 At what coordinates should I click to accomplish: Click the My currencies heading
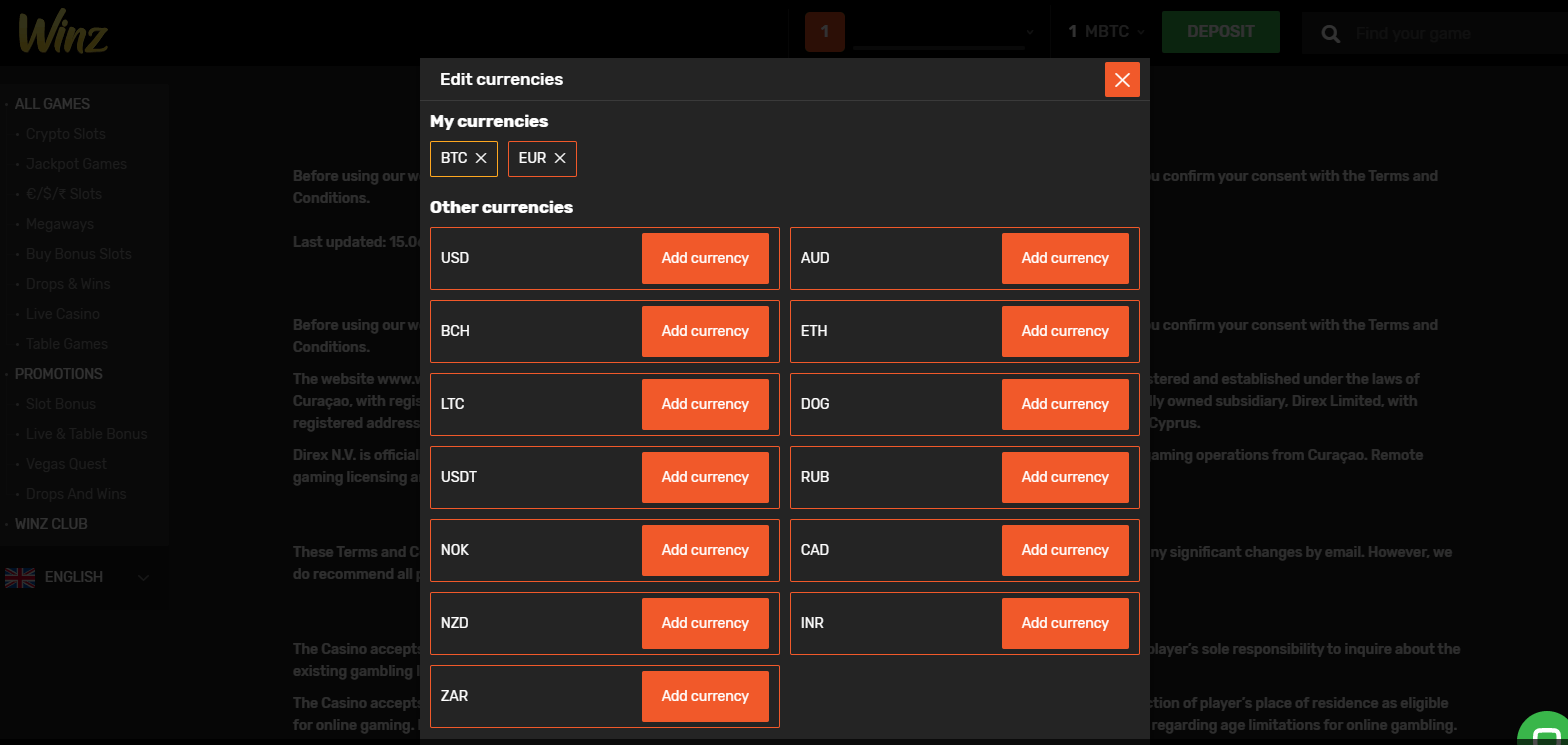coord(489,121)
